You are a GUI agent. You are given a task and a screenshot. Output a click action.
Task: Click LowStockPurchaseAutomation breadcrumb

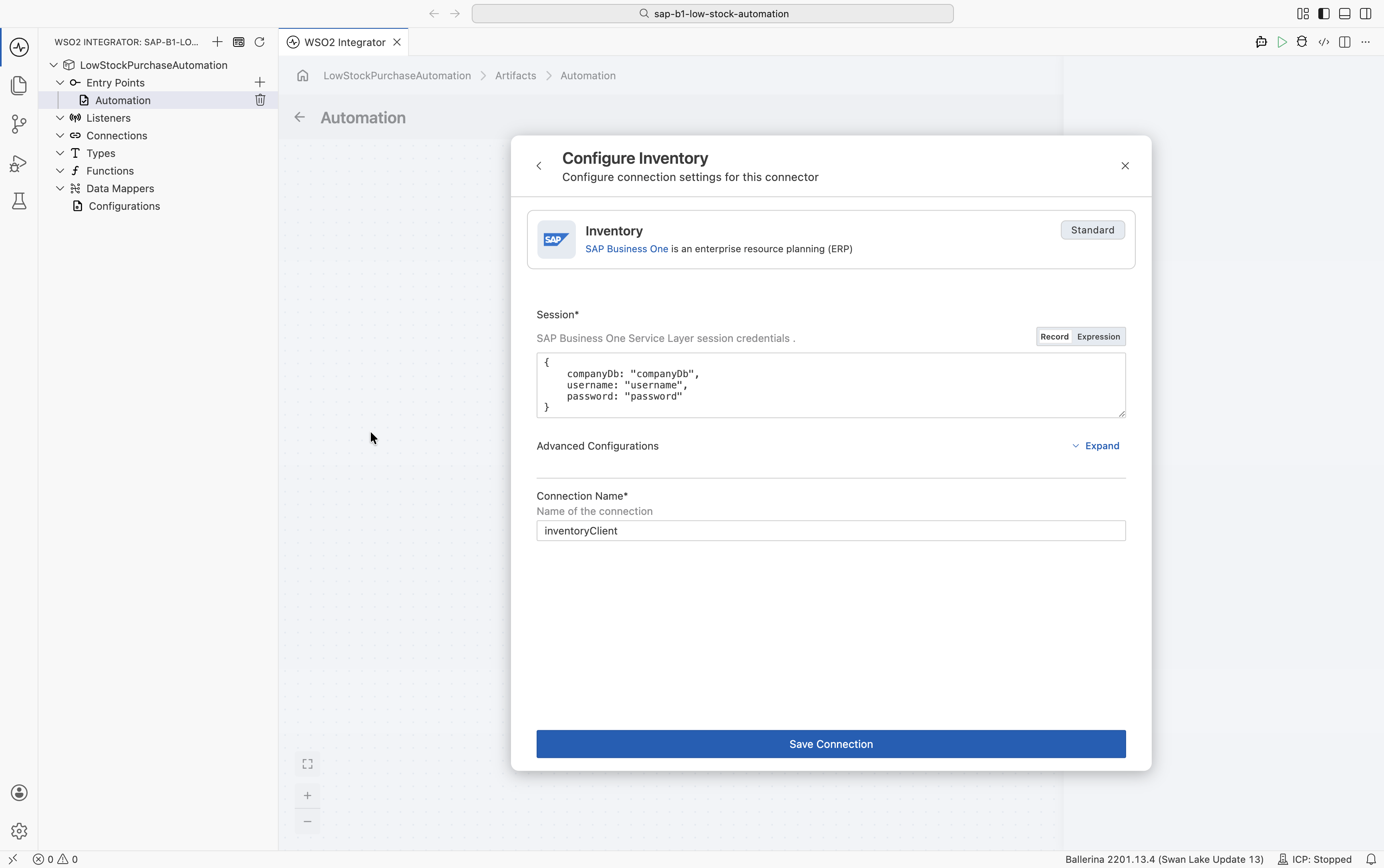[x=397, y=76]
